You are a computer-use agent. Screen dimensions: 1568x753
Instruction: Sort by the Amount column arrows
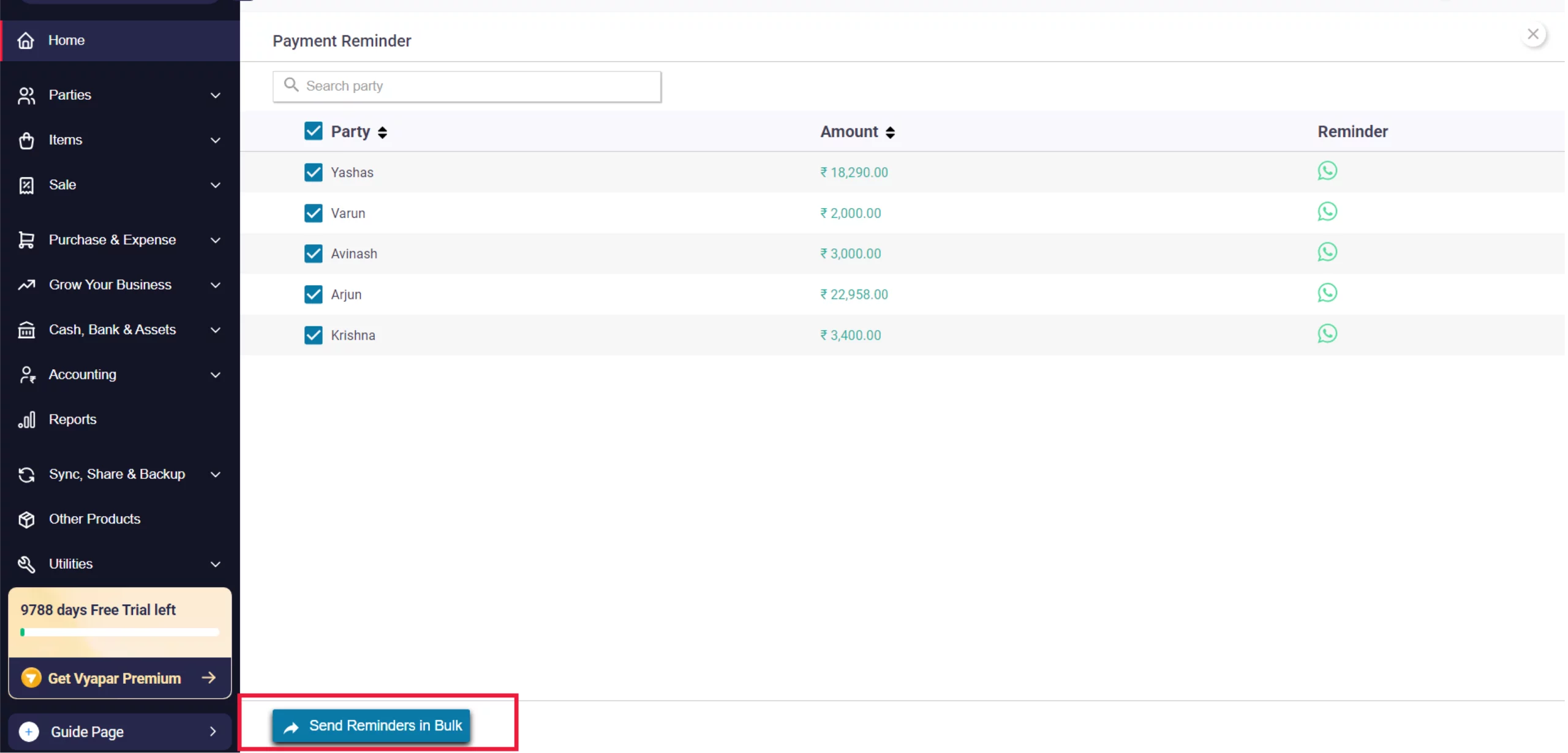click(x=890, y=132)
